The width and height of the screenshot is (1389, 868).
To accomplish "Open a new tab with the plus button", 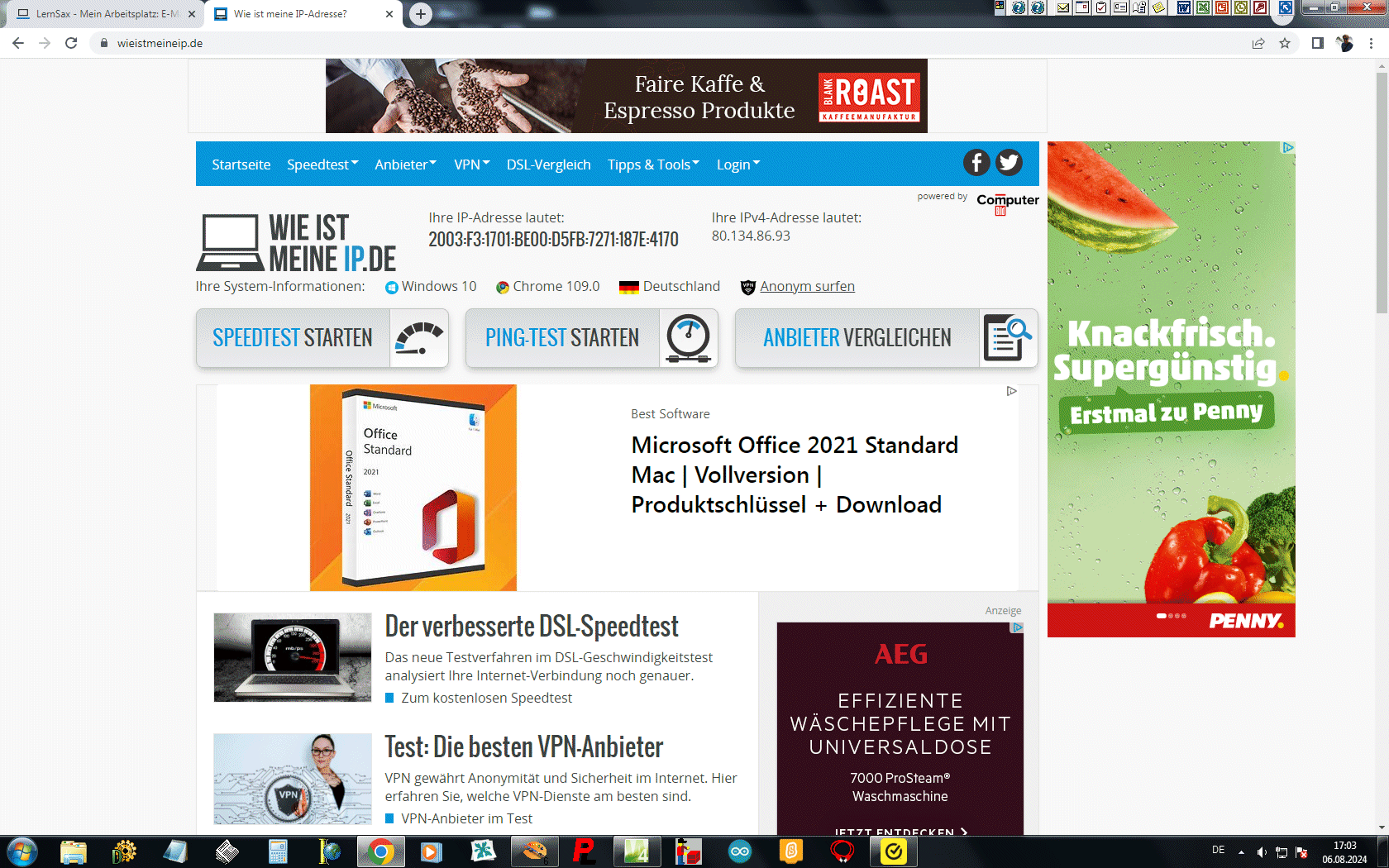I will (x=421, y=14).
